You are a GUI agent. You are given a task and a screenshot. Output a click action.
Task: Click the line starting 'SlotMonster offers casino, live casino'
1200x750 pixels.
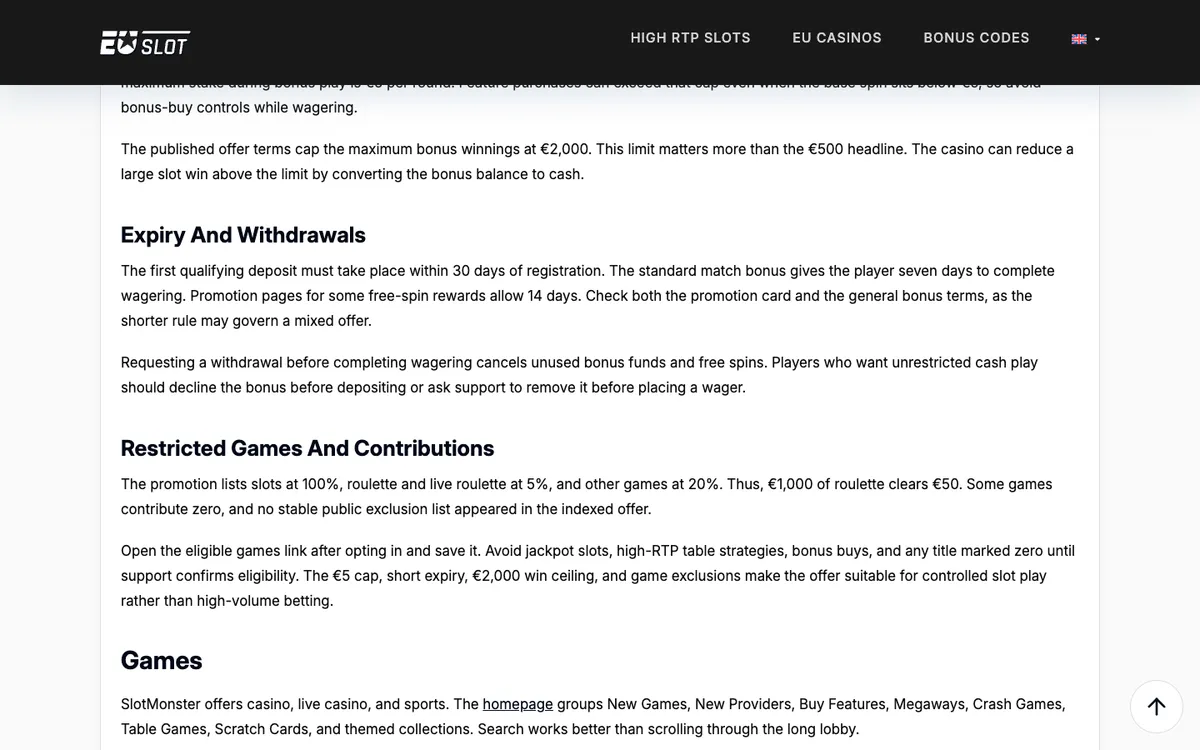click(593, 704)
